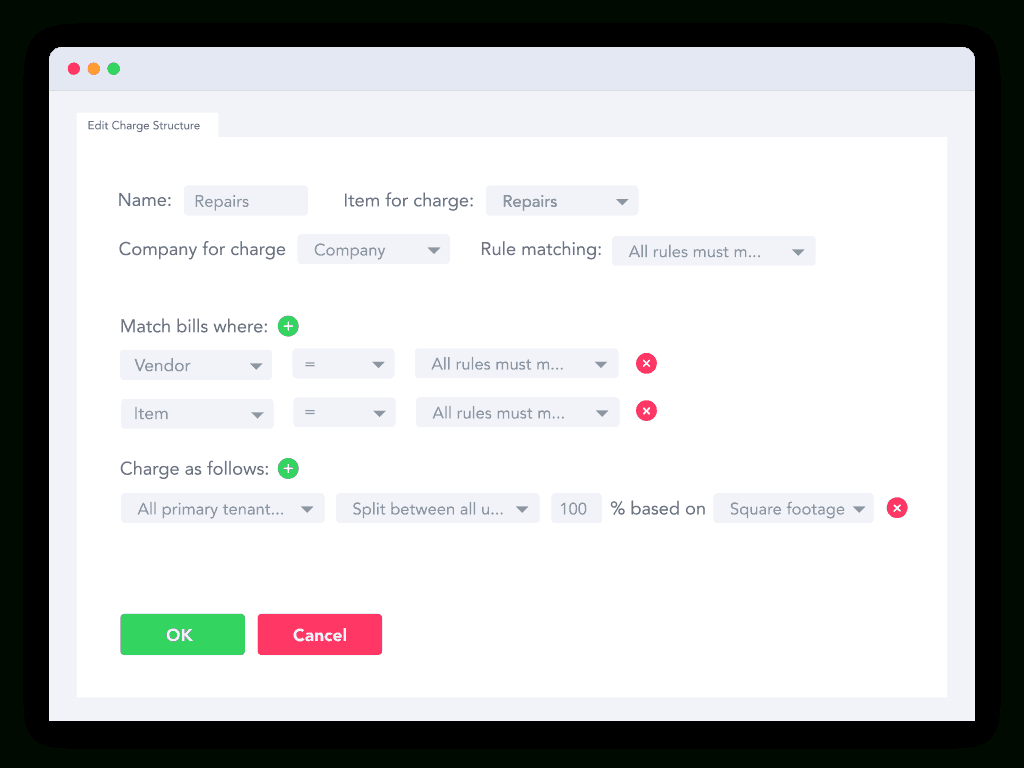Open the Item row value dropdown
1024x768 pixels.
point(517,413)
